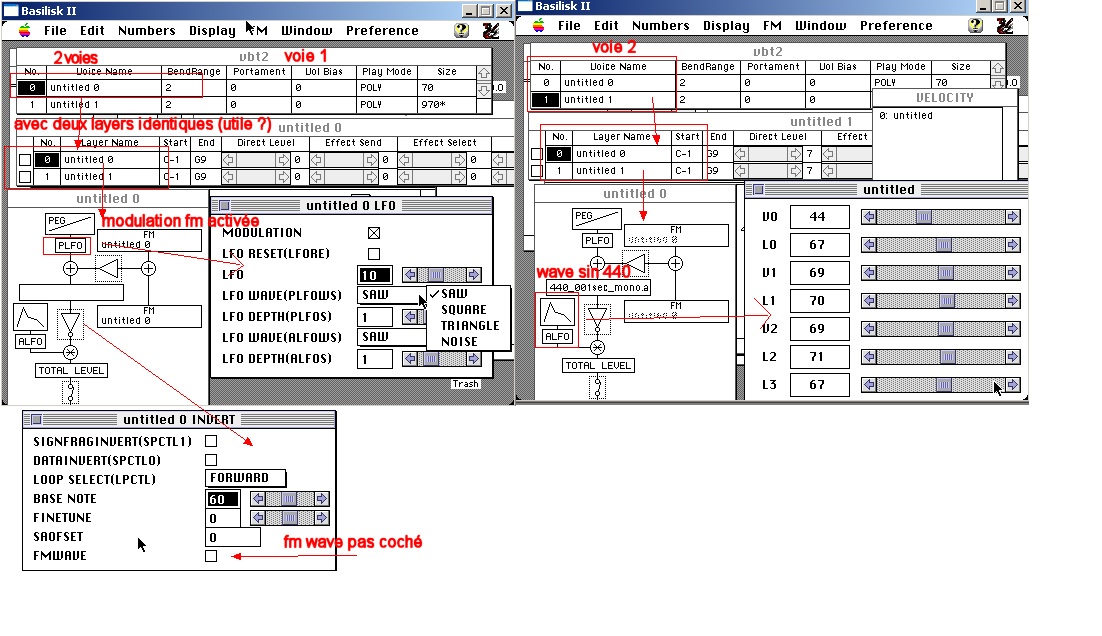Click the TOTAL LEVEL block in the right window

(x=598, y=366)
